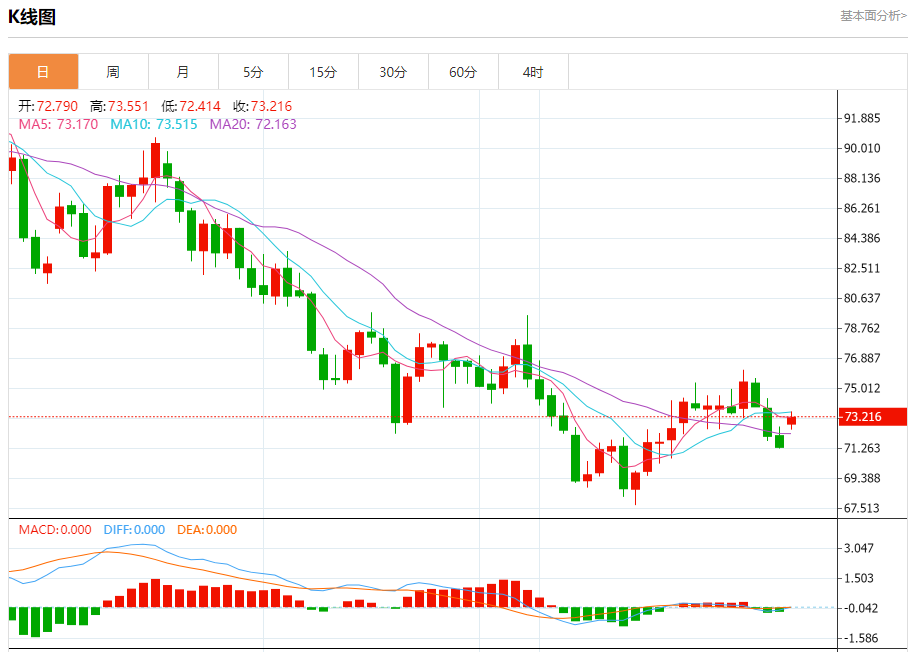The height and width of the screenshot is (652, 915).
Task: Open the 15分 interval tab
Action: [323, 72]
